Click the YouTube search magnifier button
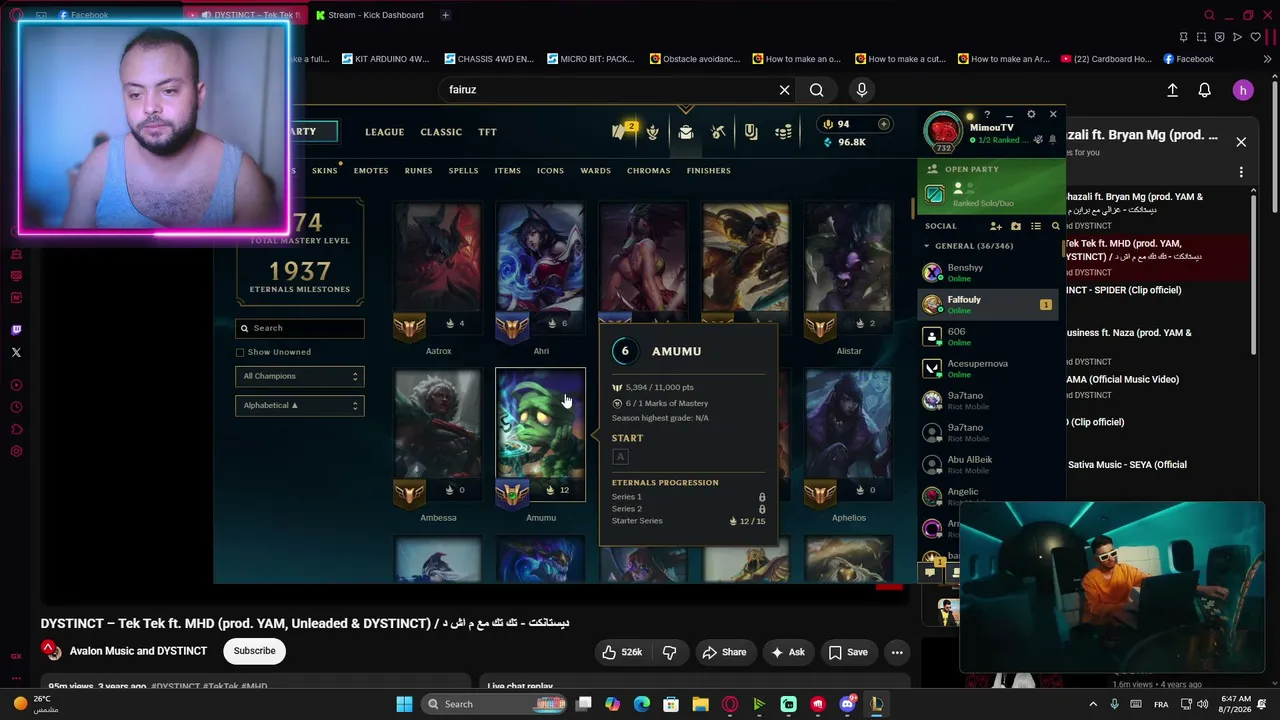1280x720 pixels. (x=817, y=90)
